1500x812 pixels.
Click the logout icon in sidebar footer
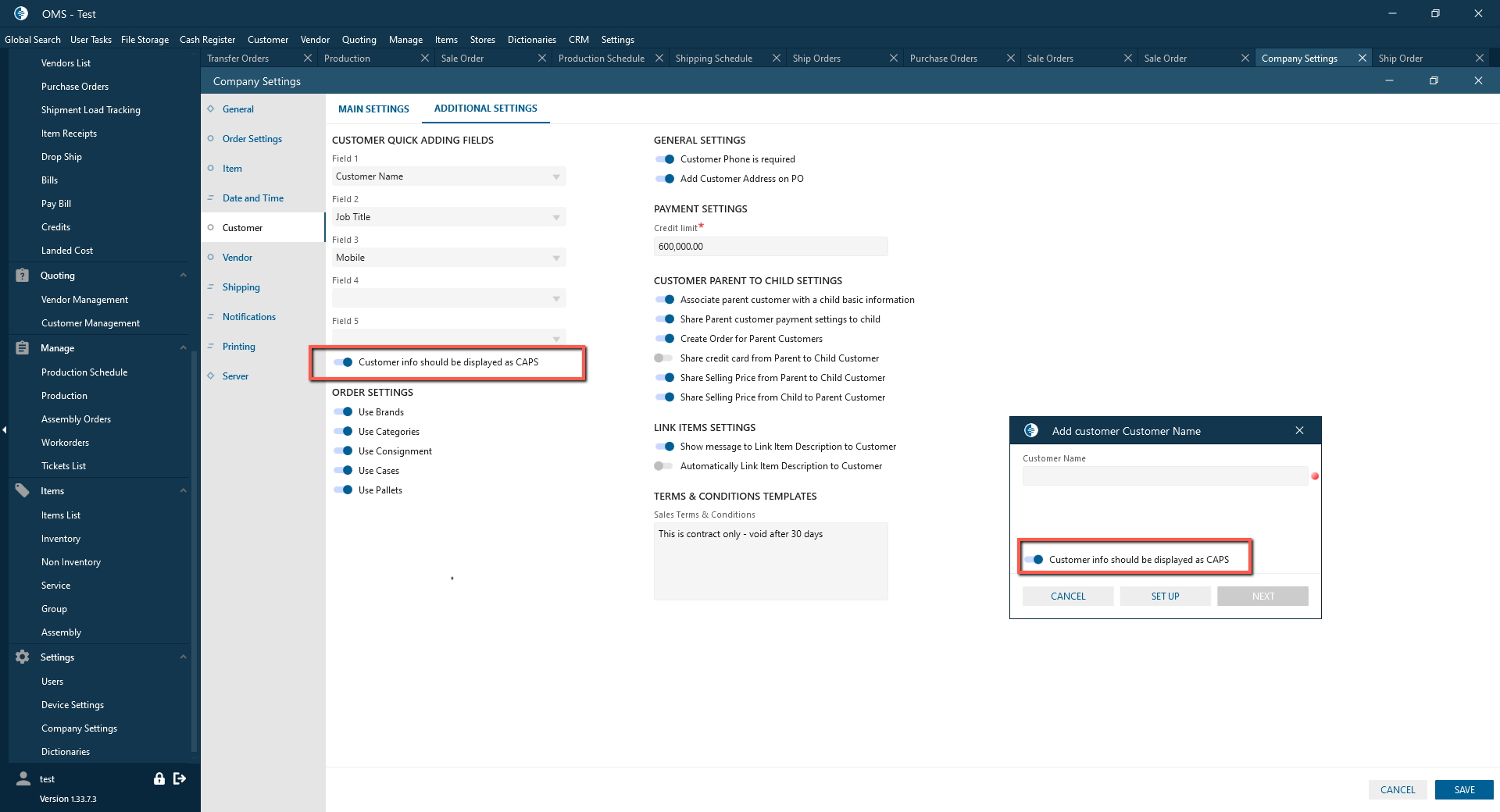180,778
